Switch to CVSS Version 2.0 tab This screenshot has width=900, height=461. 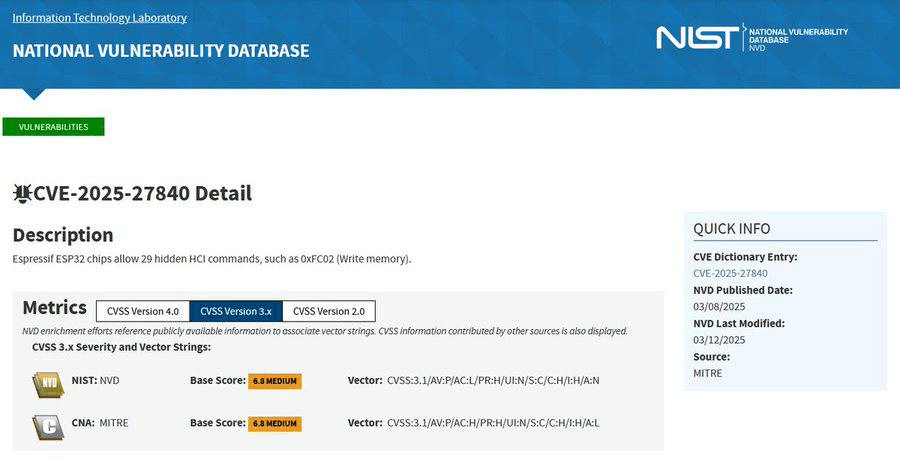329,311
